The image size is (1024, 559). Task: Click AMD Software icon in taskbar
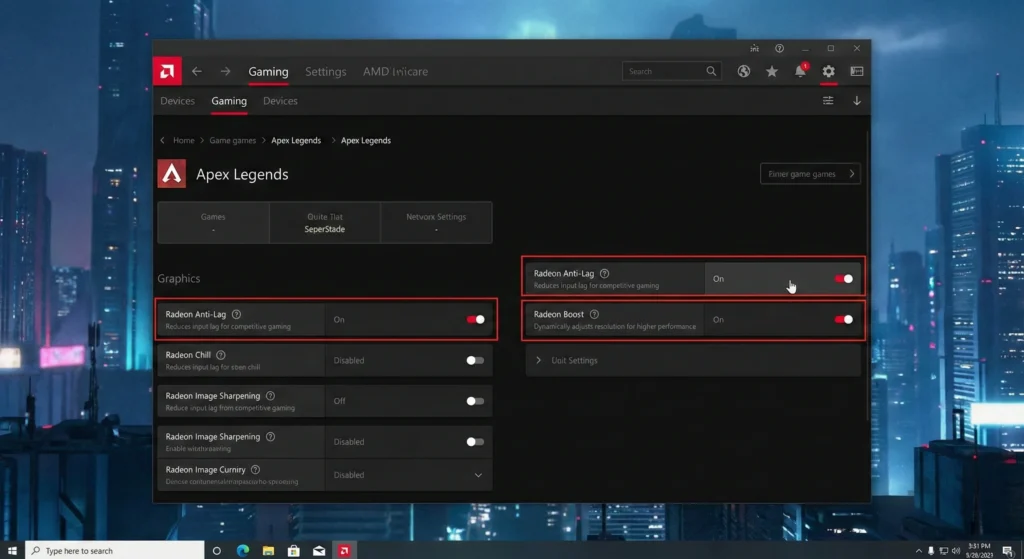point(344,551)
